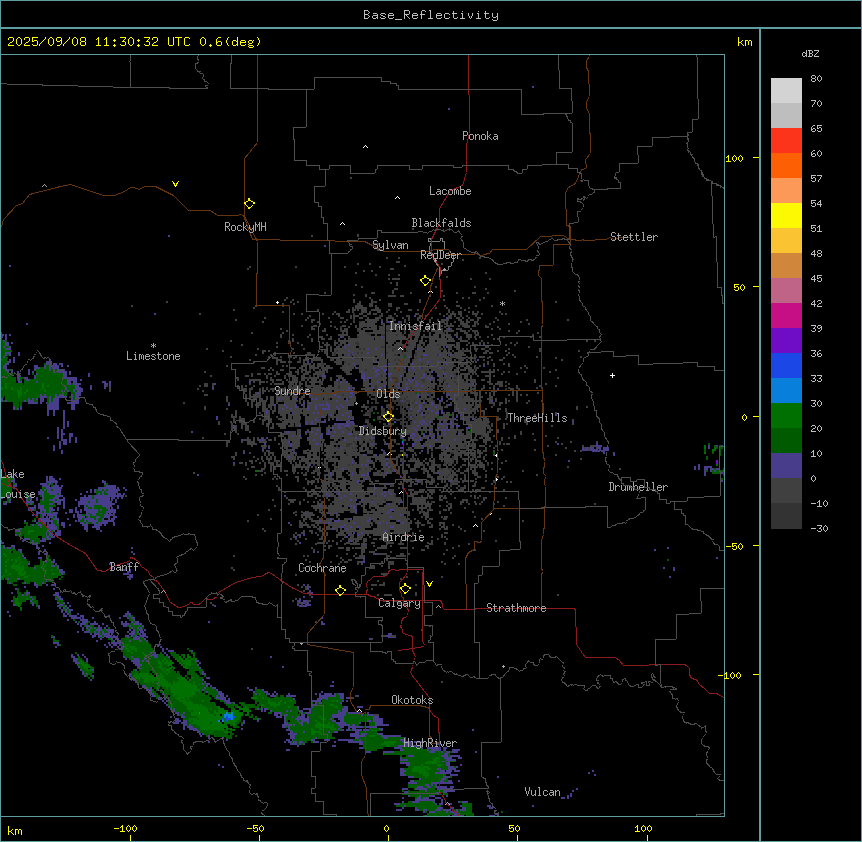862x842 pixels.
Task: Click the Sylvan label
Action: click(390, 245)
